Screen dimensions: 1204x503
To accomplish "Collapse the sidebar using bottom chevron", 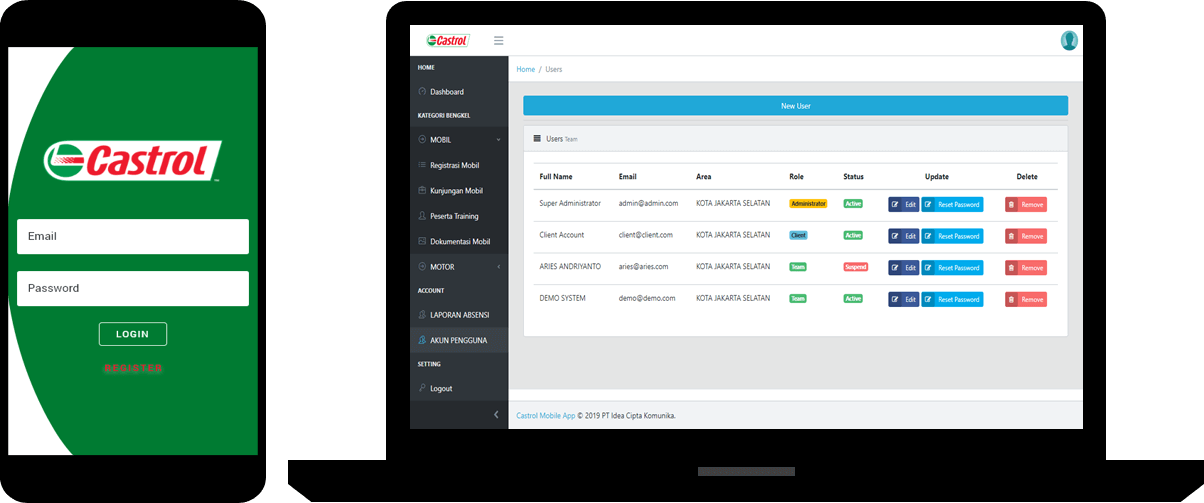I will pos(497,415).
